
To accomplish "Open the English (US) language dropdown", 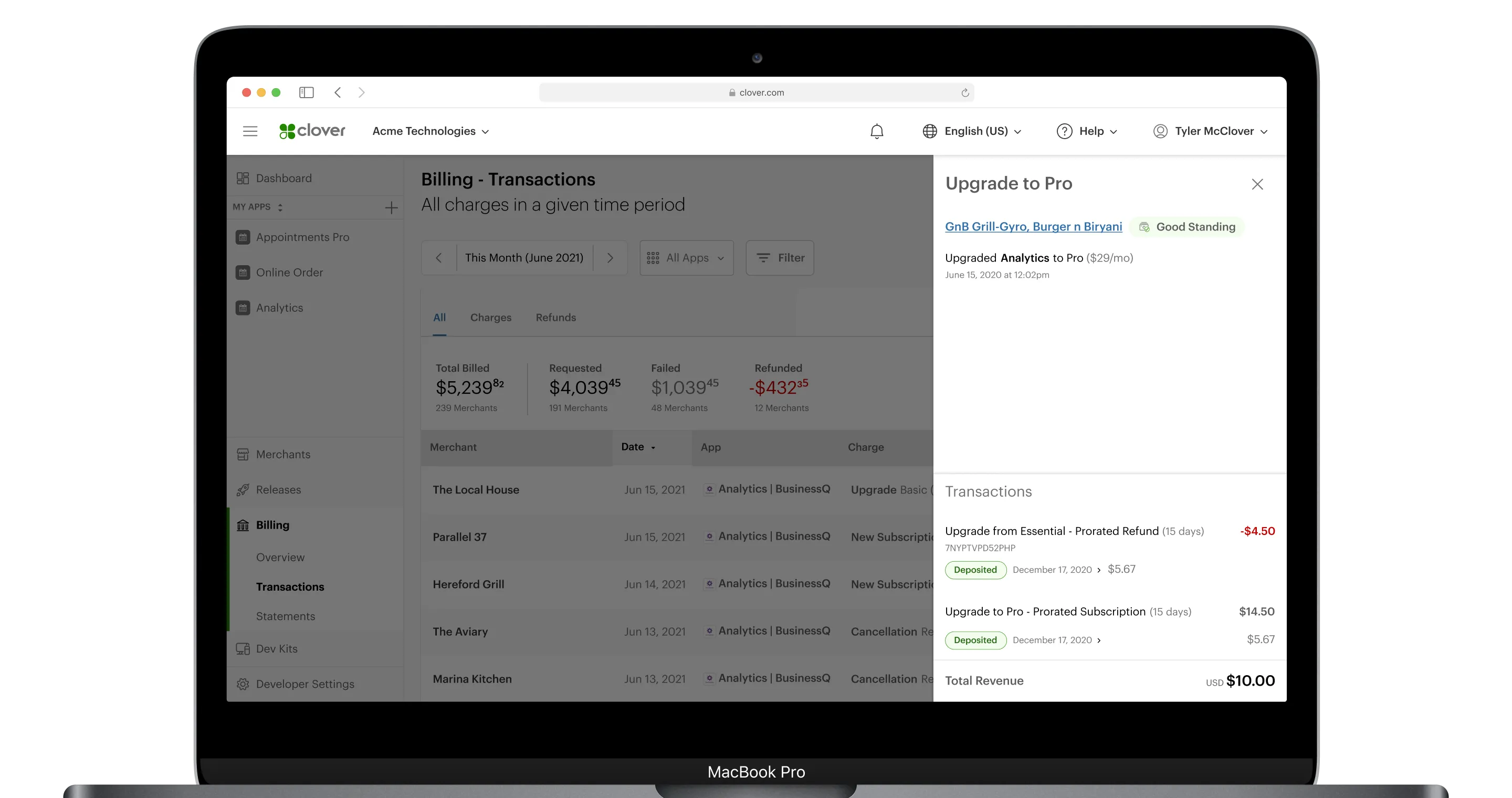I will coord(972,131).
